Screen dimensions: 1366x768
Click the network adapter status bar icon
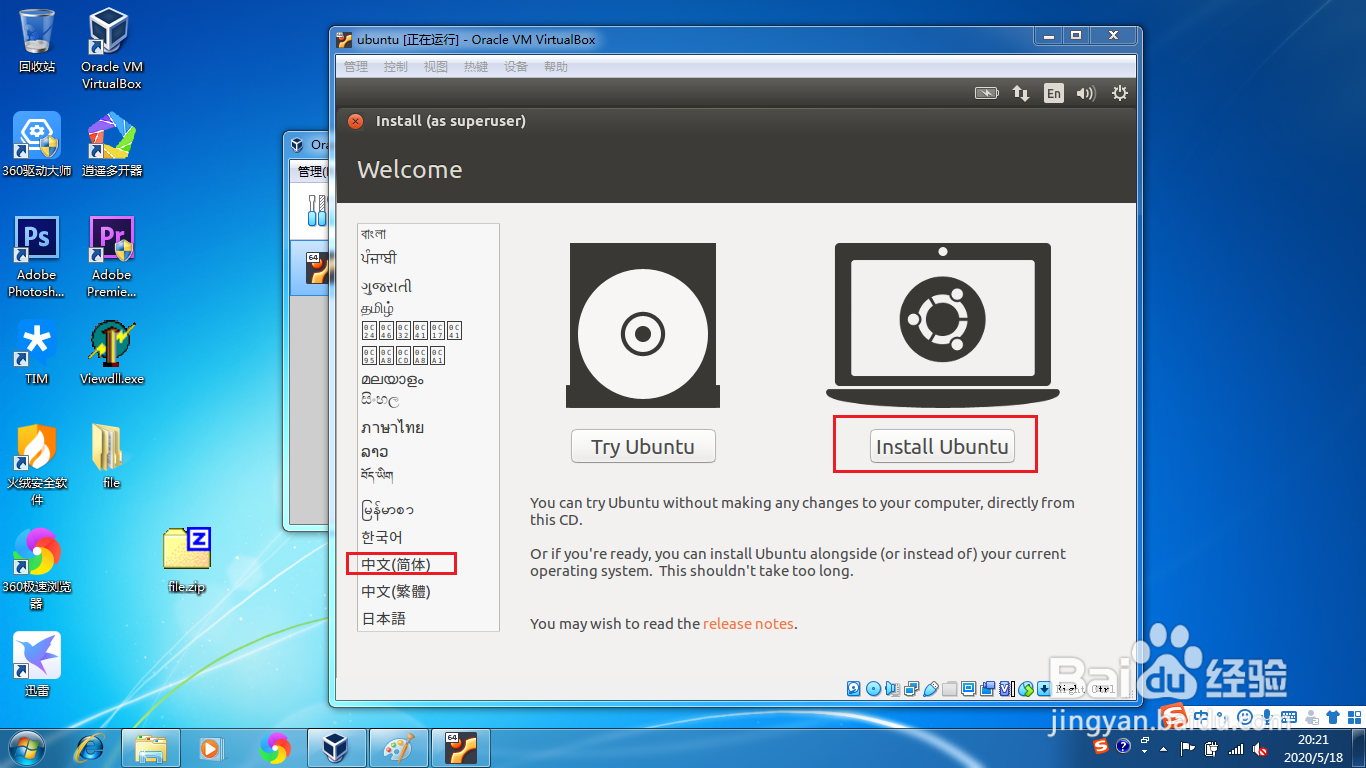click(x=911, y=688)
